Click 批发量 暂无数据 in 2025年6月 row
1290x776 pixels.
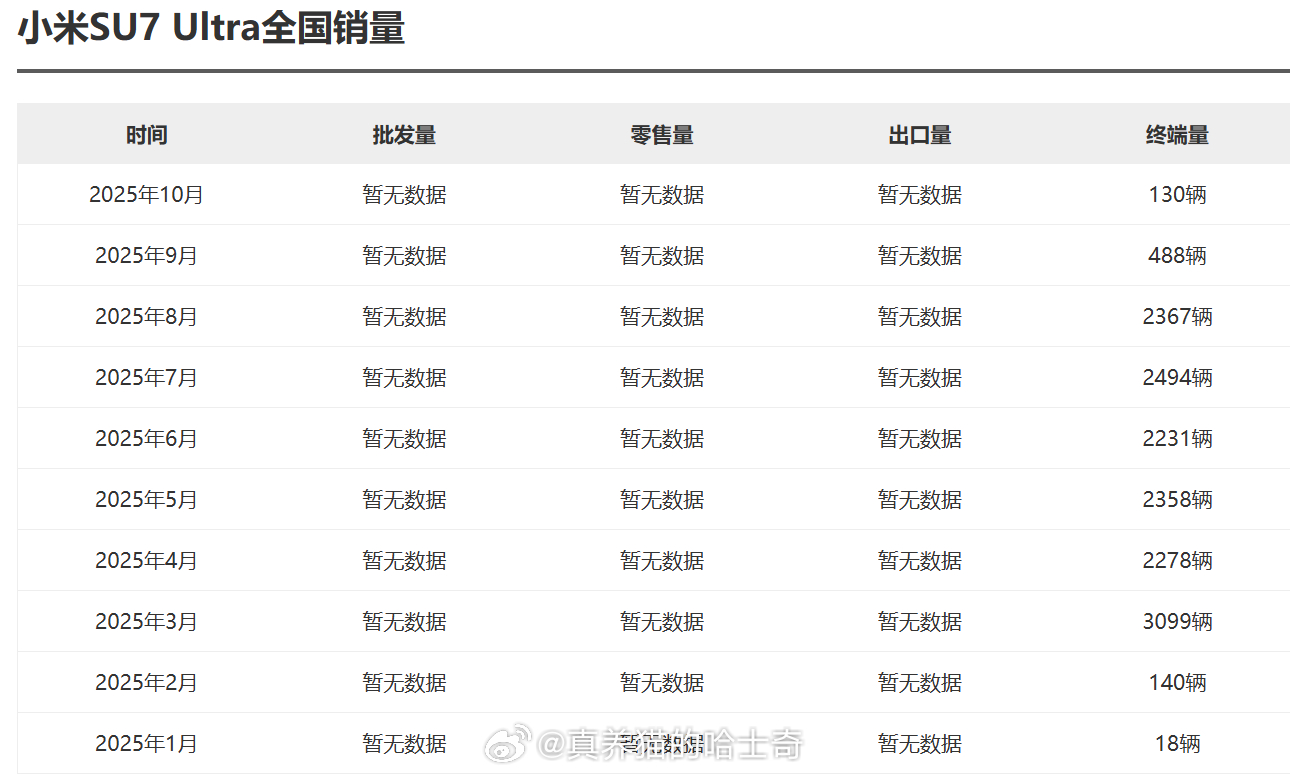(x=404, y=439)
